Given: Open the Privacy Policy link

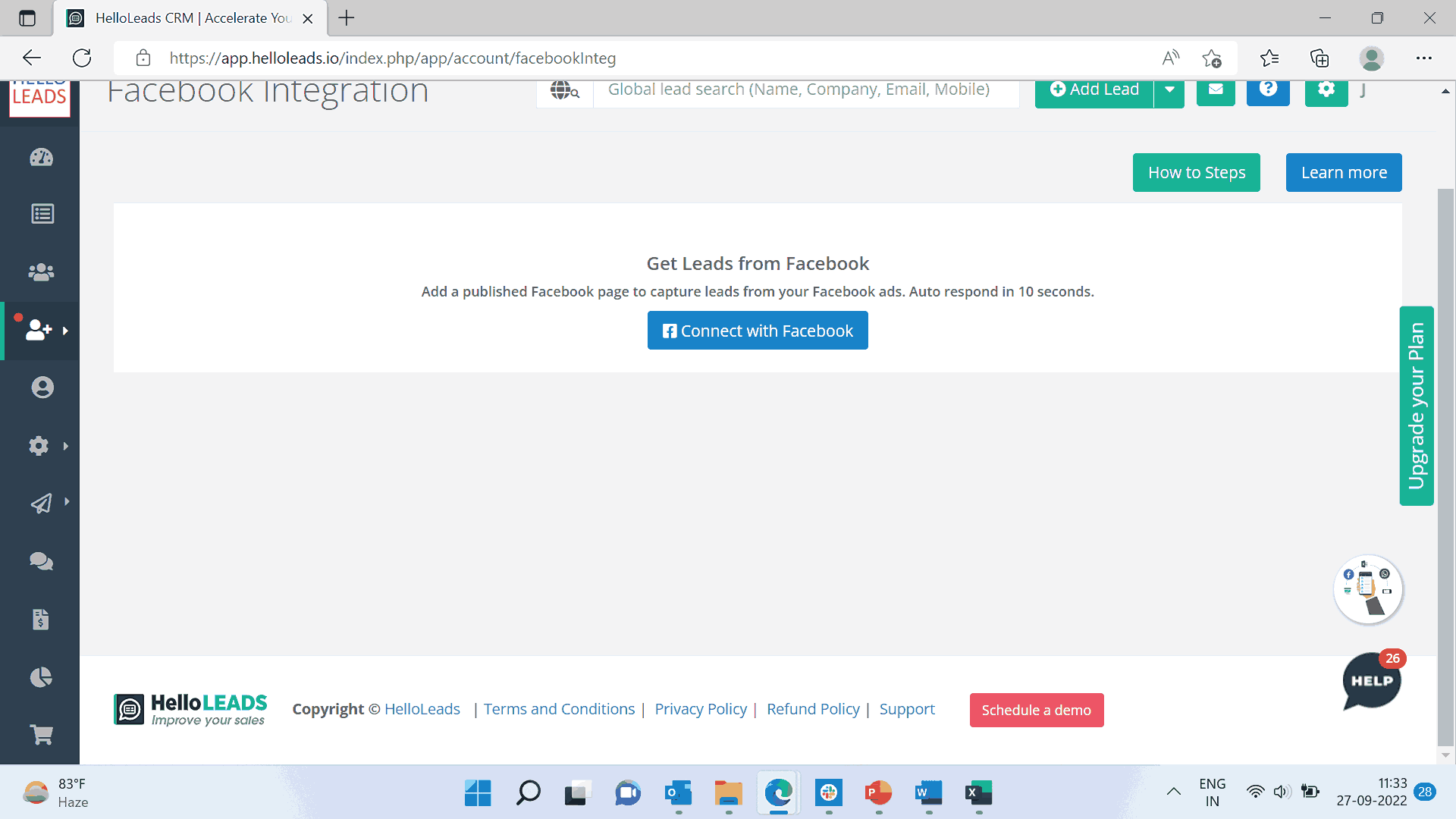Looking at the screenshot, I should (x=701, y=709).
